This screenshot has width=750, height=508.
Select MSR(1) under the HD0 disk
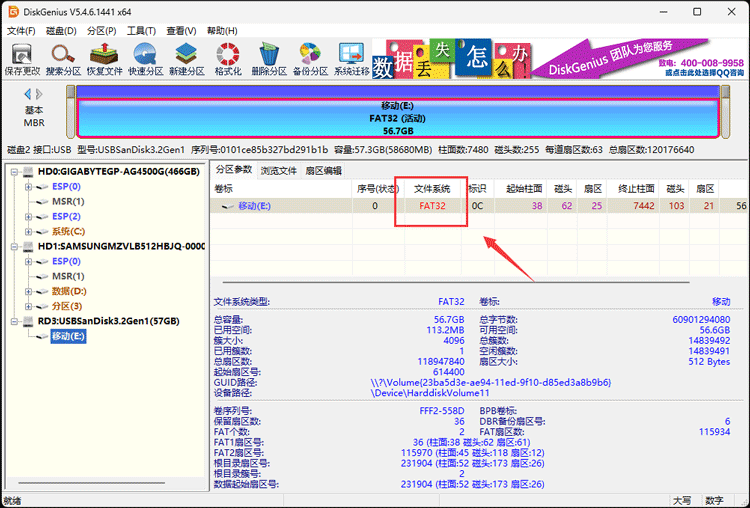[68, 201]
